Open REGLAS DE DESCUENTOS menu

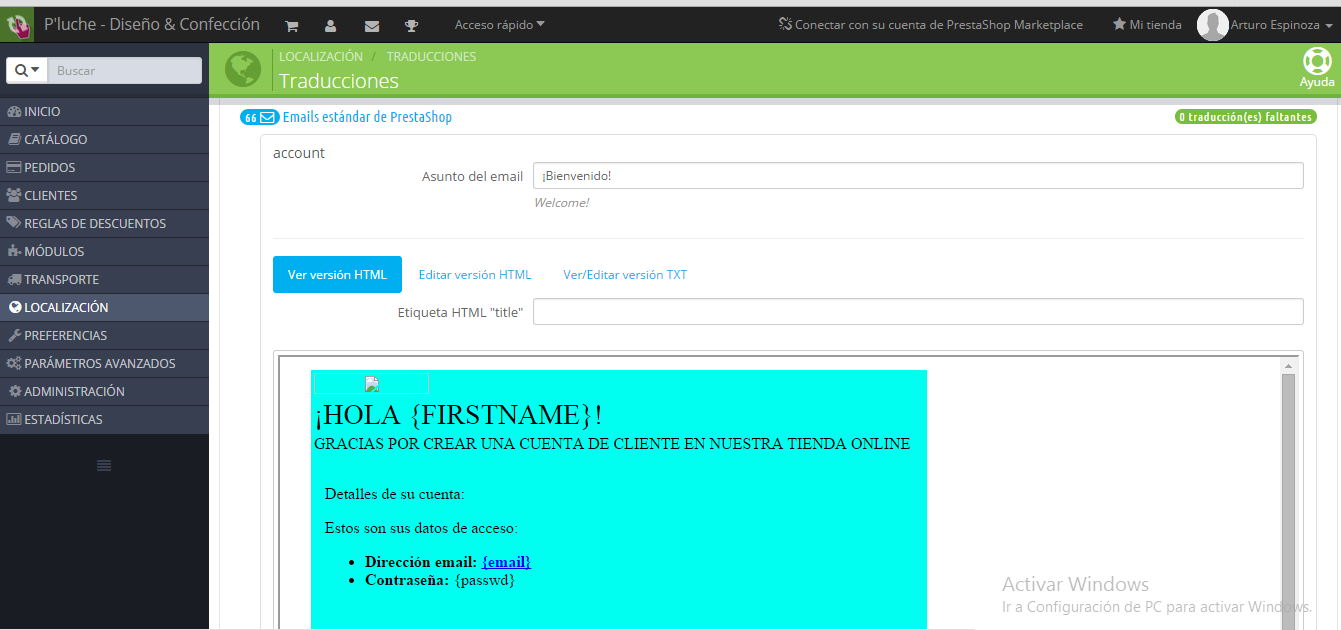click(x=104, y=224)
